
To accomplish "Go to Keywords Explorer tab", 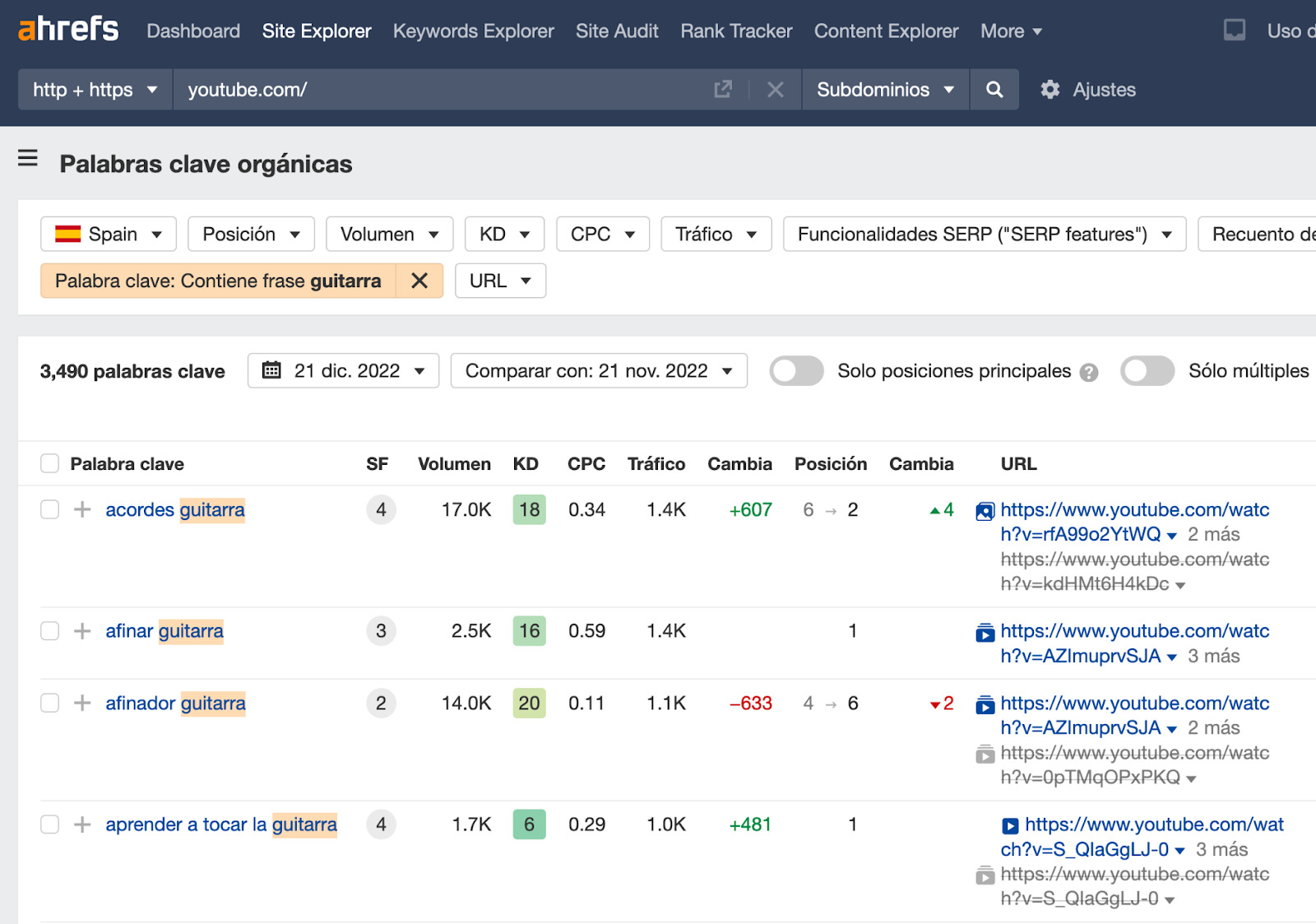I will [x=473, y=31].
